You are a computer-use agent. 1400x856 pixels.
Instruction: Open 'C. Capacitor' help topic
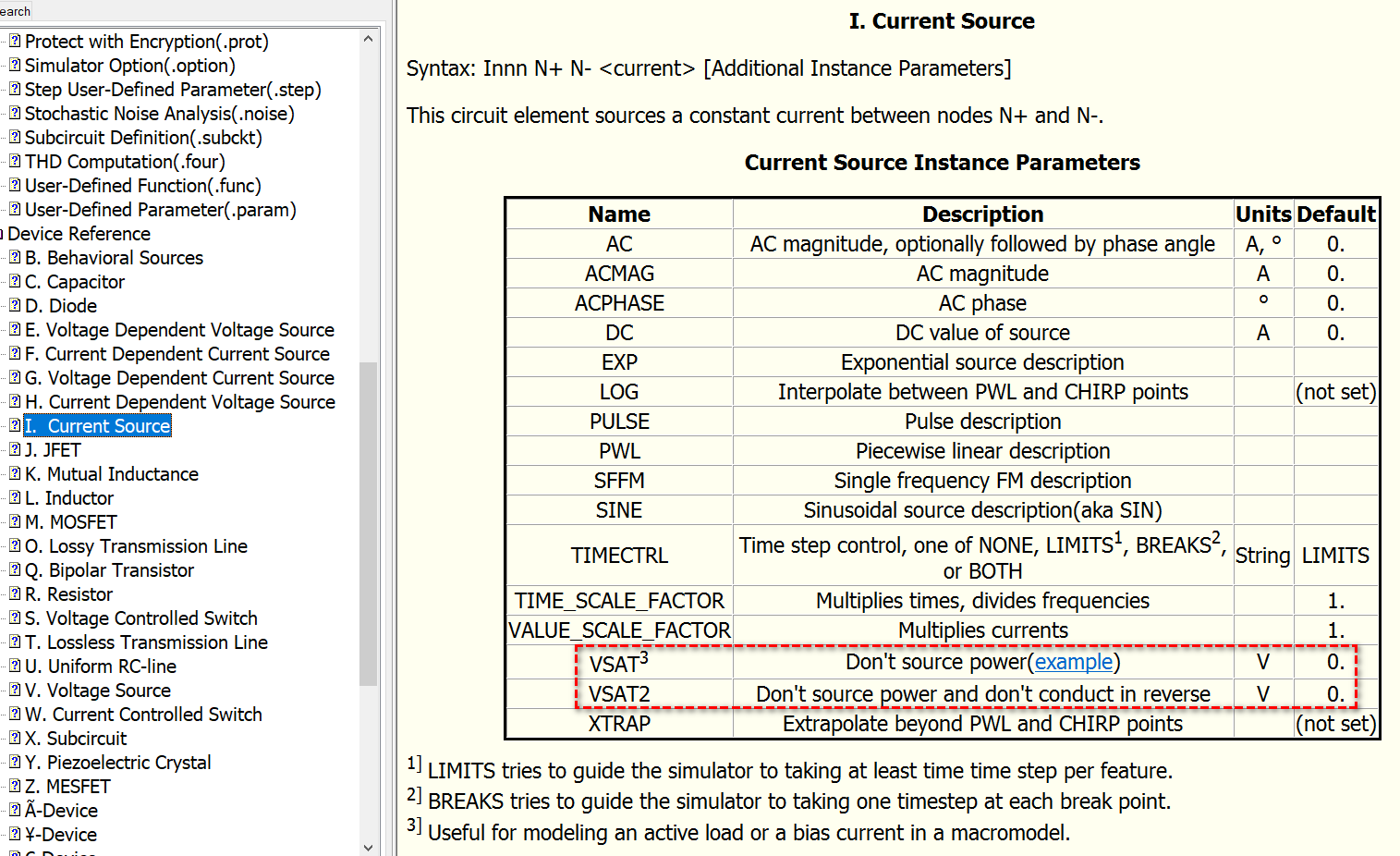click(75, 282)
